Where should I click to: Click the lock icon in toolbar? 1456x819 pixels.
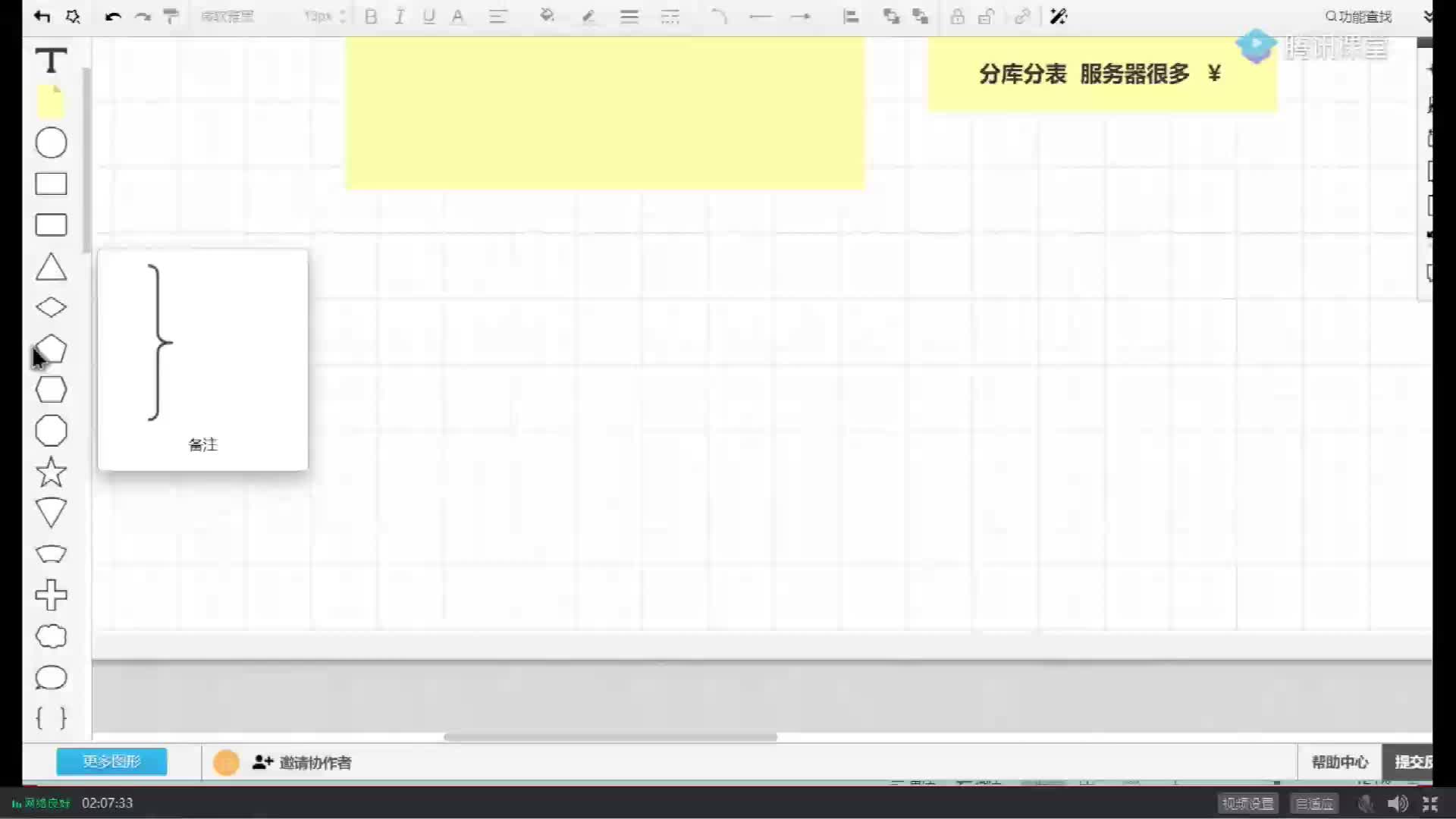958,17
